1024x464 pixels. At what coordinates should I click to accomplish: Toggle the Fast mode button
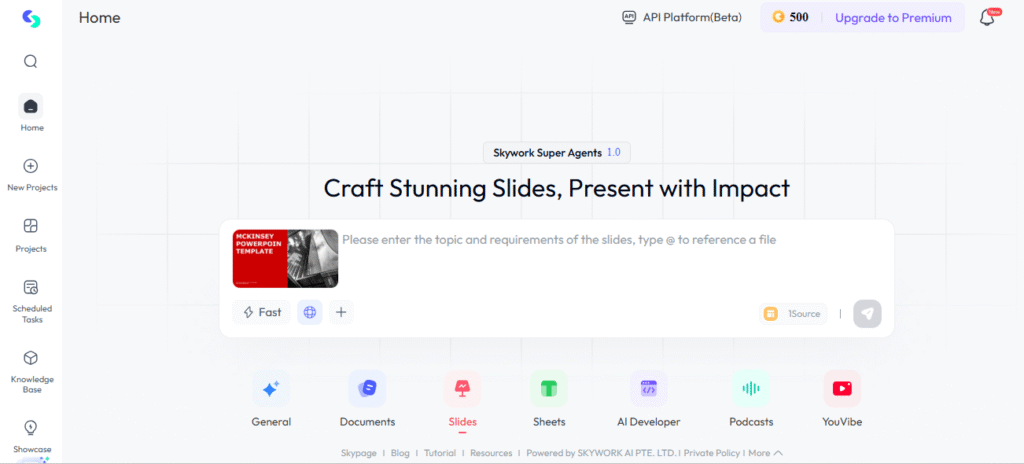point(262,312)
